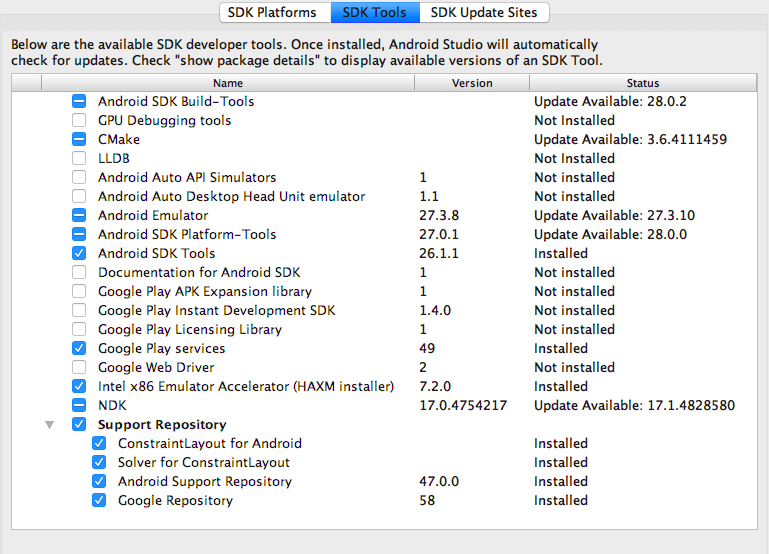The image size is (769, 554).
Task: Select the SDK Tools tab
Action: [375, 12]
